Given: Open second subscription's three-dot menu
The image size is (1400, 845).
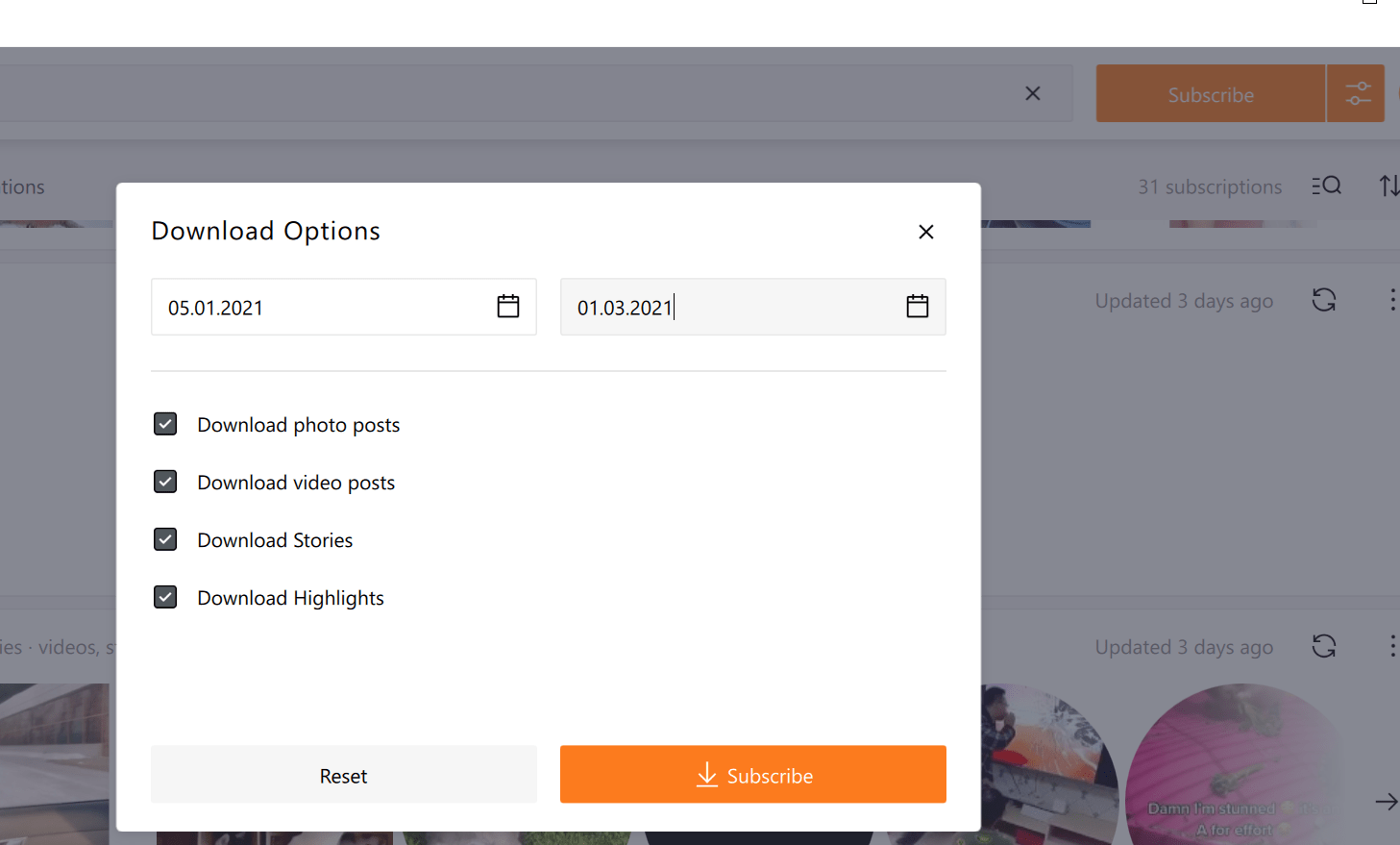Looking at the screenshot, I should point(1391,646).
